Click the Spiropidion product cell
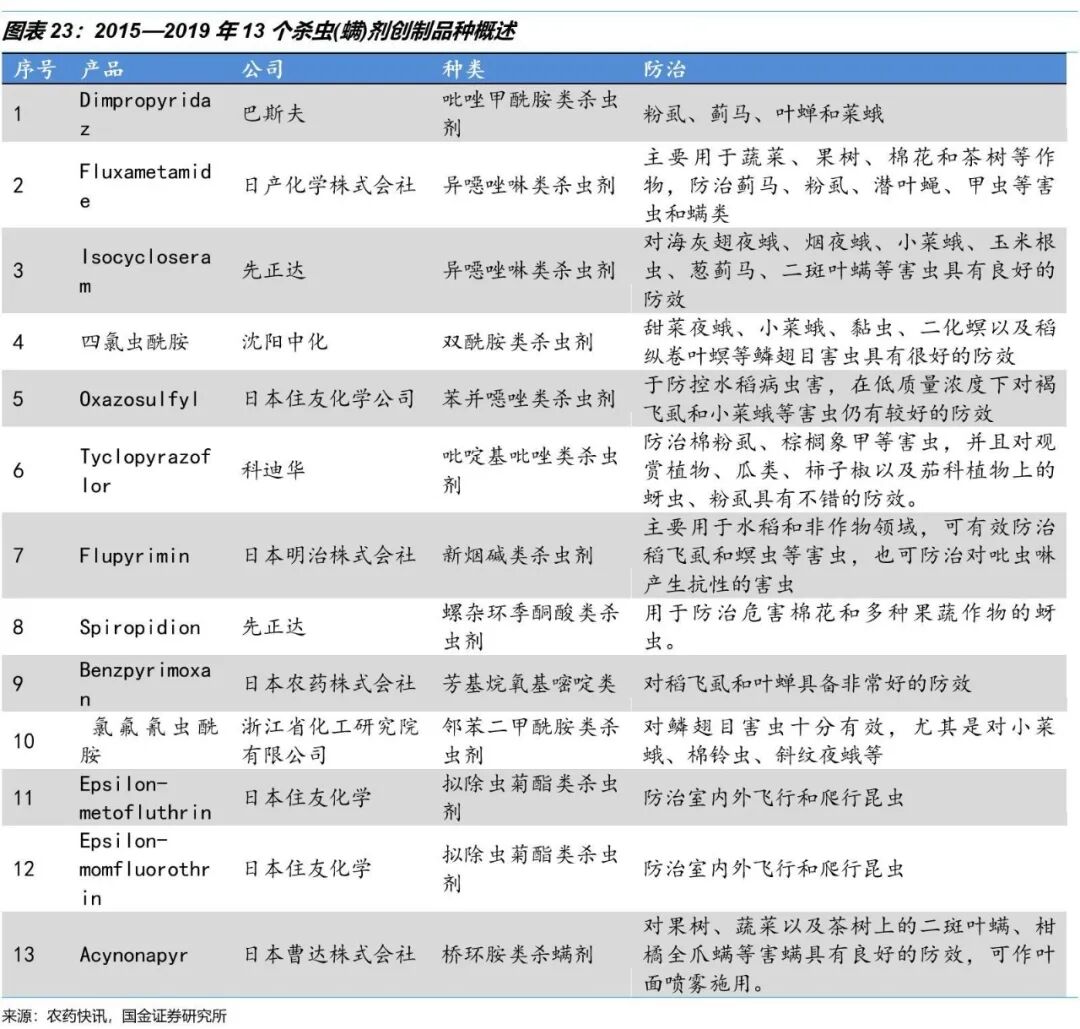The height and width of the screenshot is (1029, 1080). [x=140, y=627]
